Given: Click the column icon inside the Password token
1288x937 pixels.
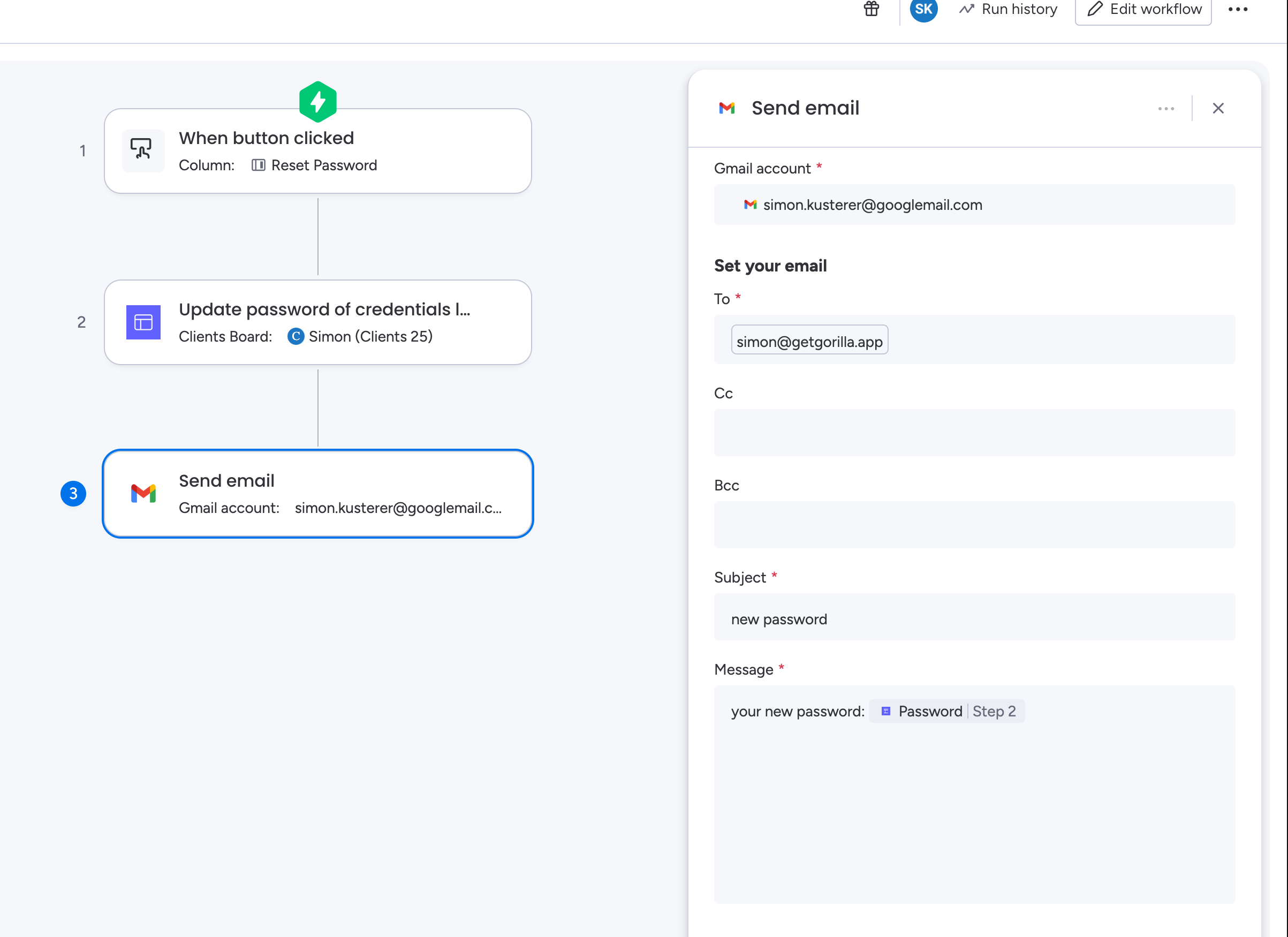Looking at the screenshot, I should click(x=885, y=711).
